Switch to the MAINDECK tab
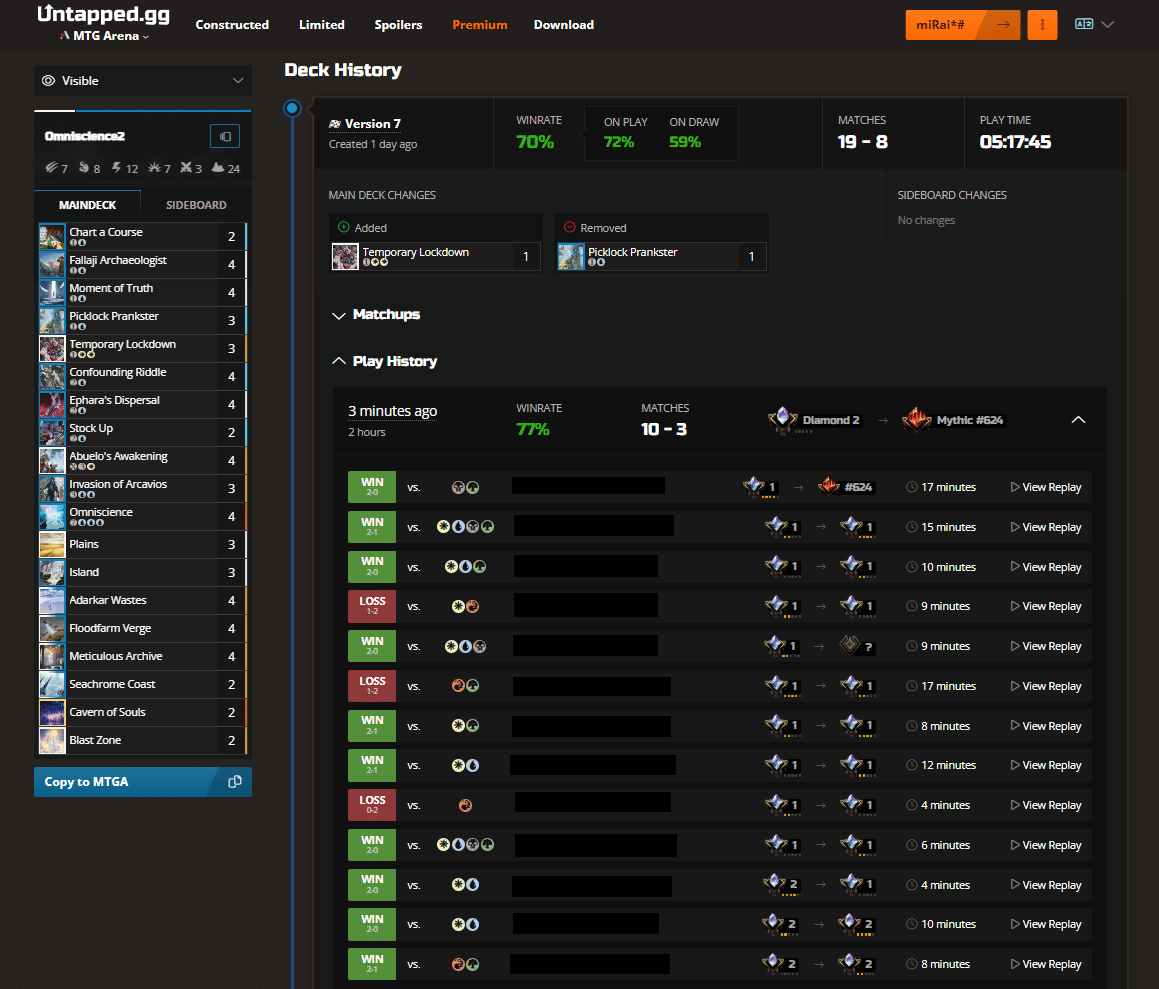1159x989 pixels. [87, 205]
